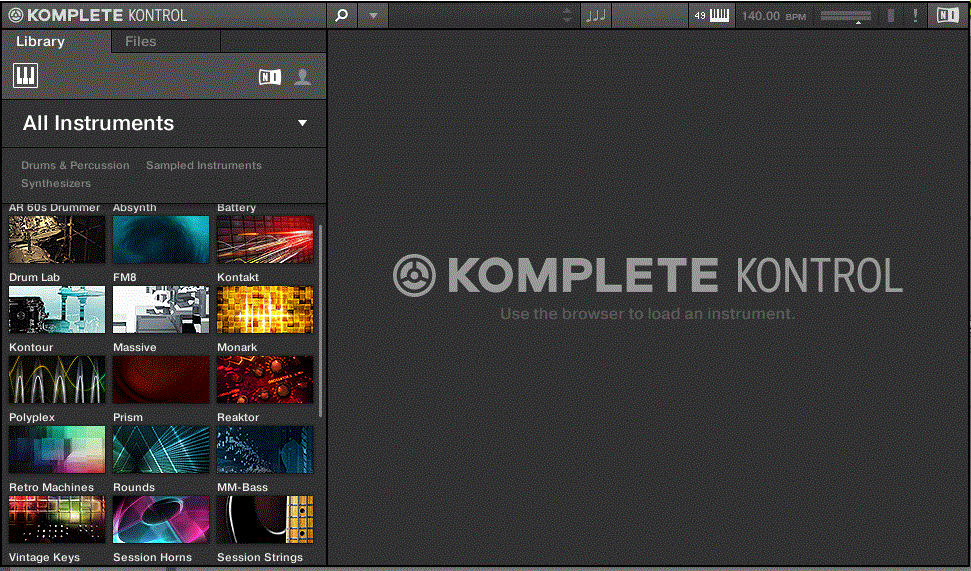Open the Reaktor thumbnail
The image size is (971, 571).
(265, 449)
